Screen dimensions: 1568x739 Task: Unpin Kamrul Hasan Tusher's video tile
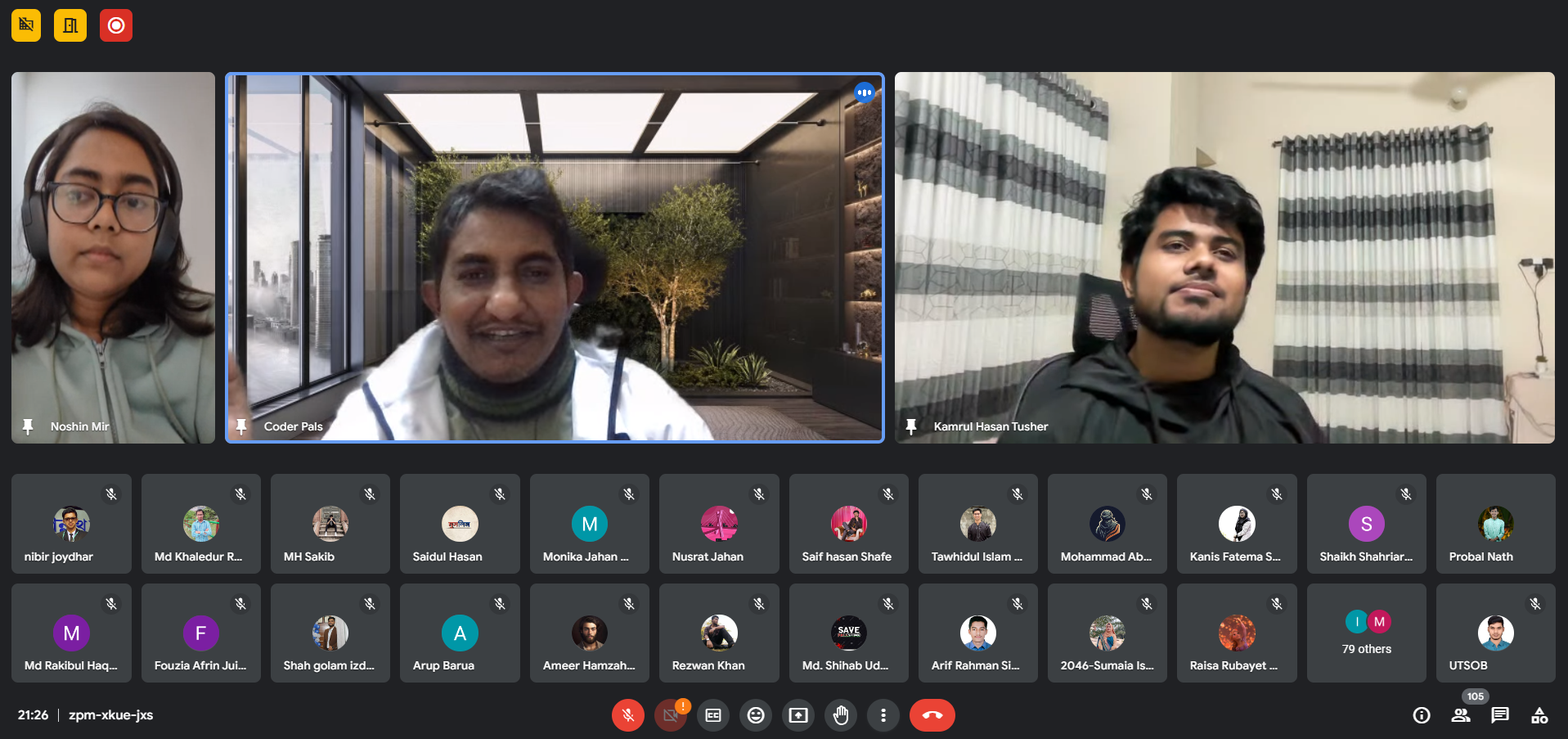pos(911,426)
